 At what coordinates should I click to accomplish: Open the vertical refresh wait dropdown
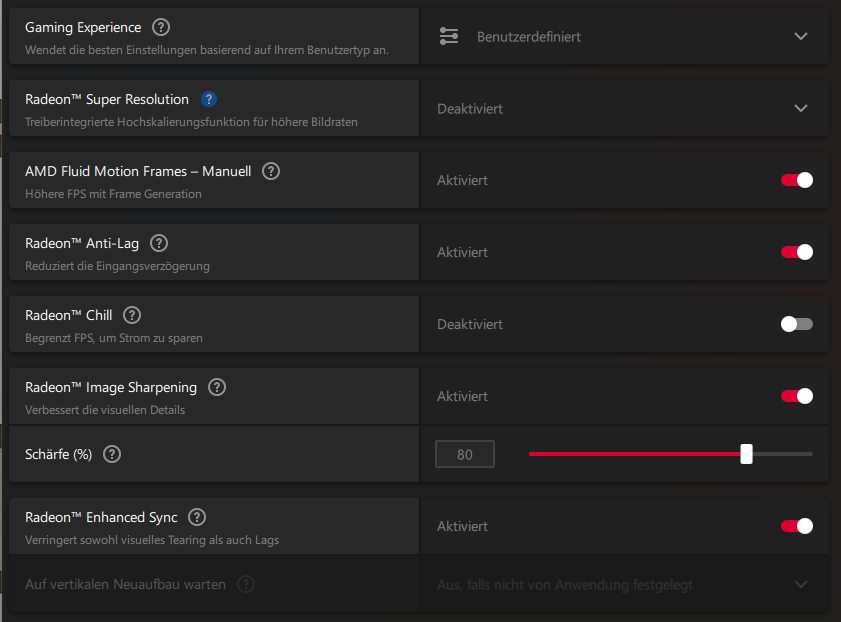(800, 584)
